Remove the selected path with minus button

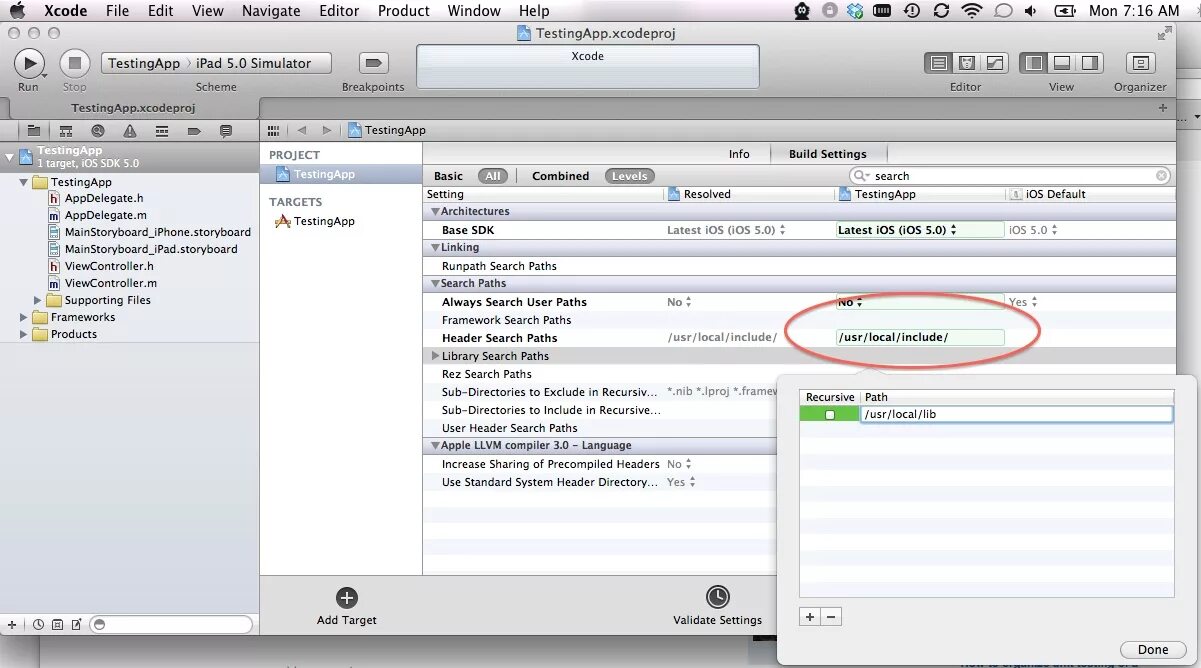[x=831, y=617]
